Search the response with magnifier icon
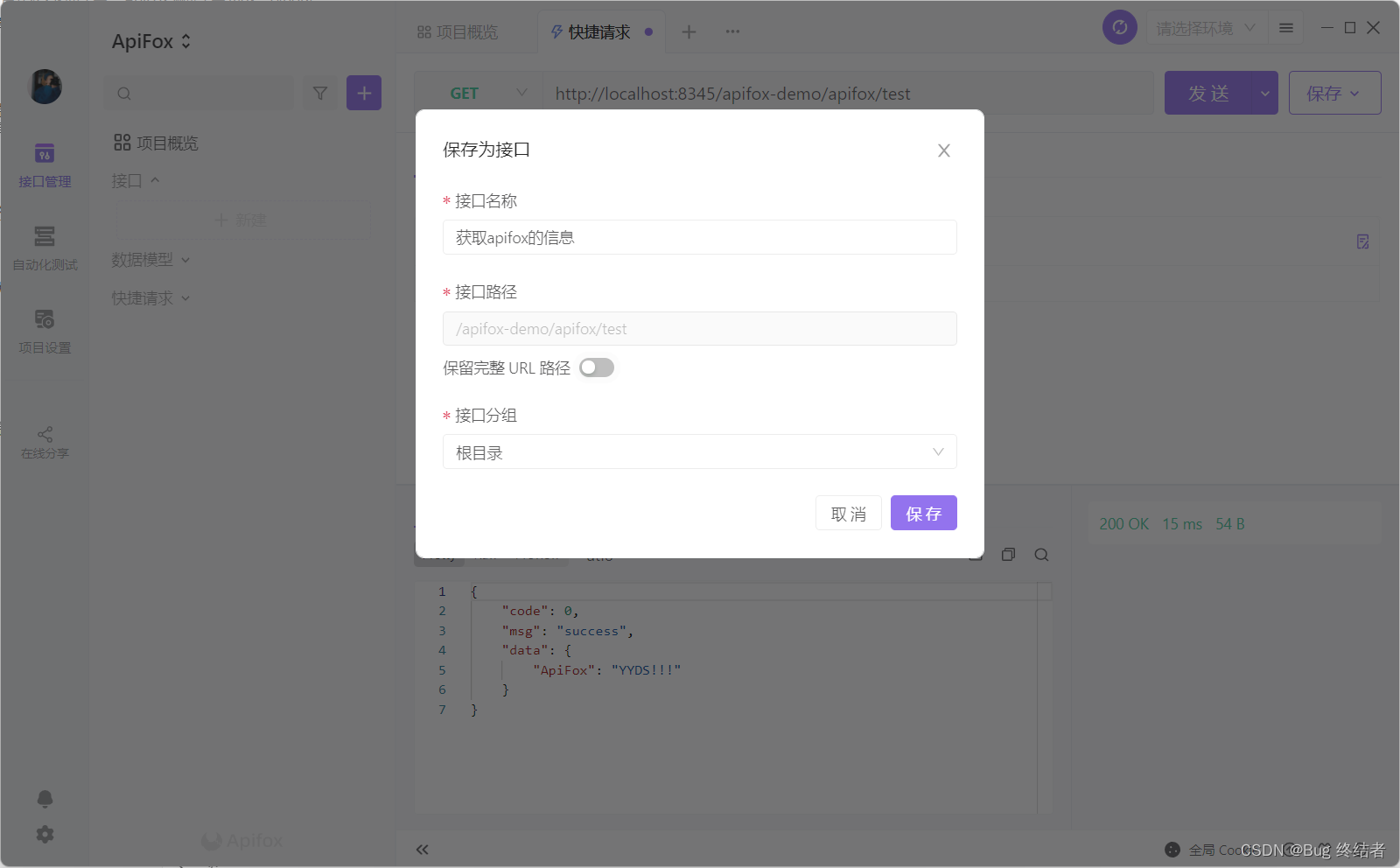1400x868 pixels. coord(1041,555)
